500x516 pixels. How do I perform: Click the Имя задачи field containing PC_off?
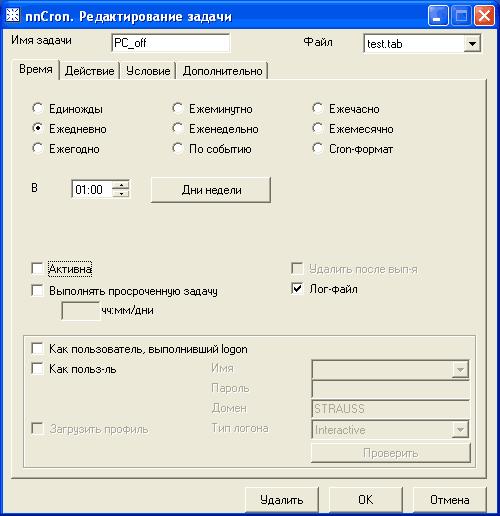pos(171,43)
